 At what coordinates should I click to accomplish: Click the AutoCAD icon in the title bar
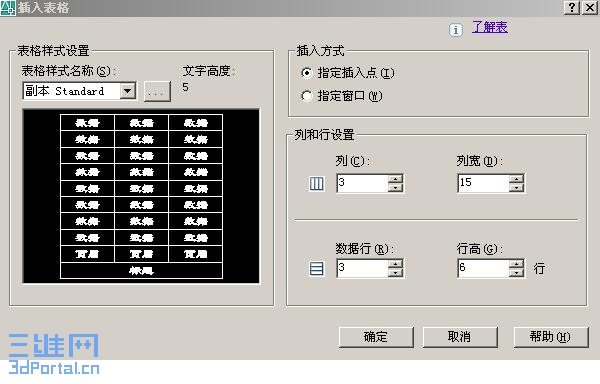click(x=8, y=7)
